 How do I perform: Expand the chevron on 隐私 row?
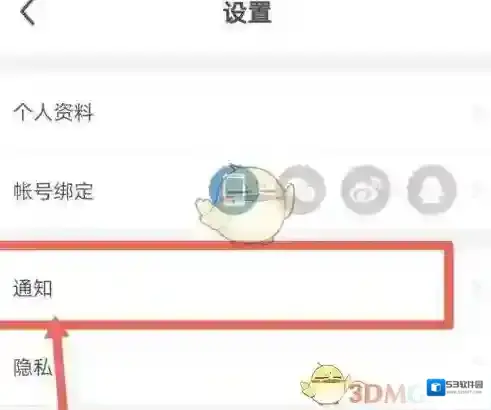[479, 363]
